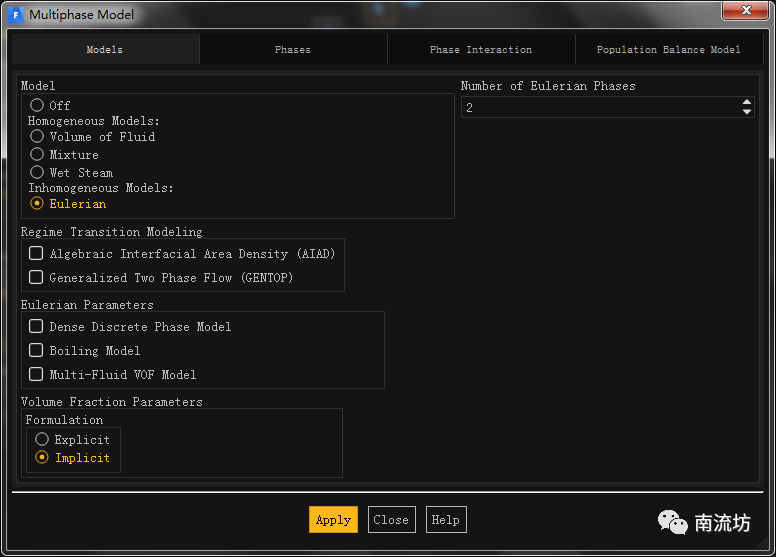This screenshot has height=557, width=776.
Task: Close the Multiphase Model dialog window
Action: (741, 11)
